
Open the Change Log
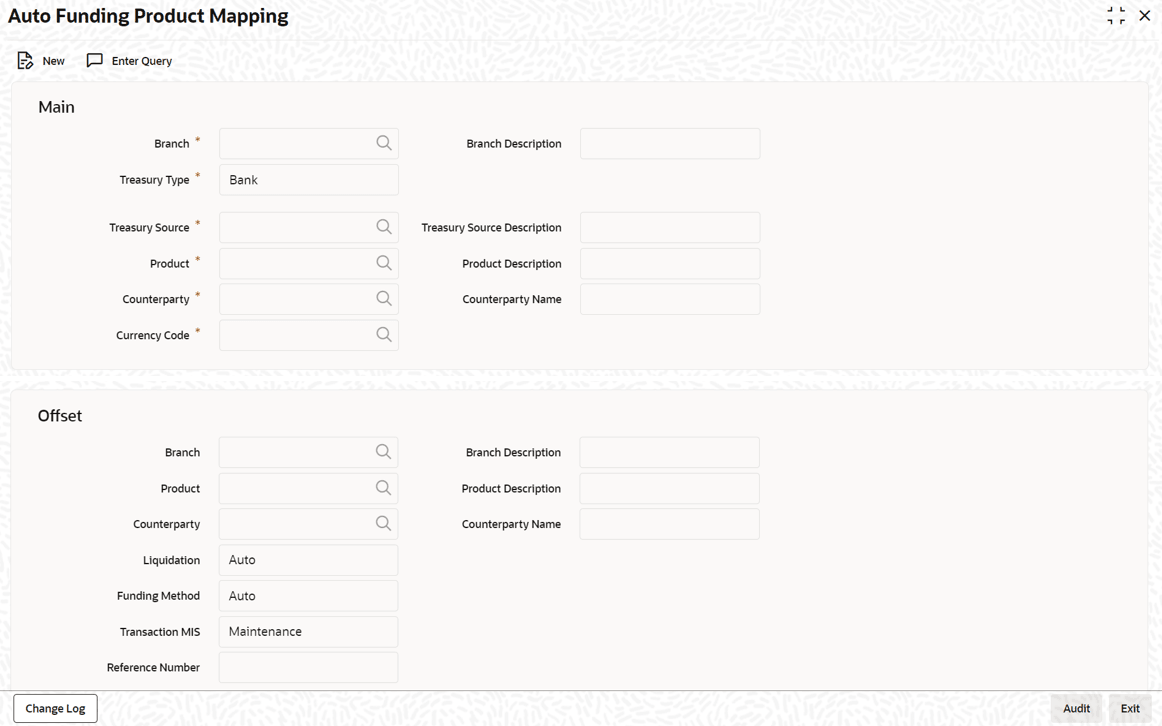56,708
